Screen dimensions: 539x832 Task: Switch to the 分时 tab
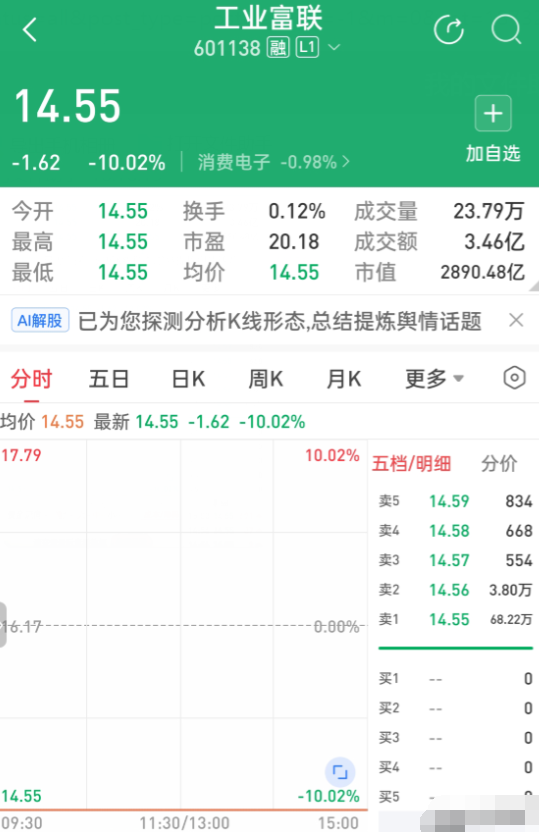pos(31,379)
